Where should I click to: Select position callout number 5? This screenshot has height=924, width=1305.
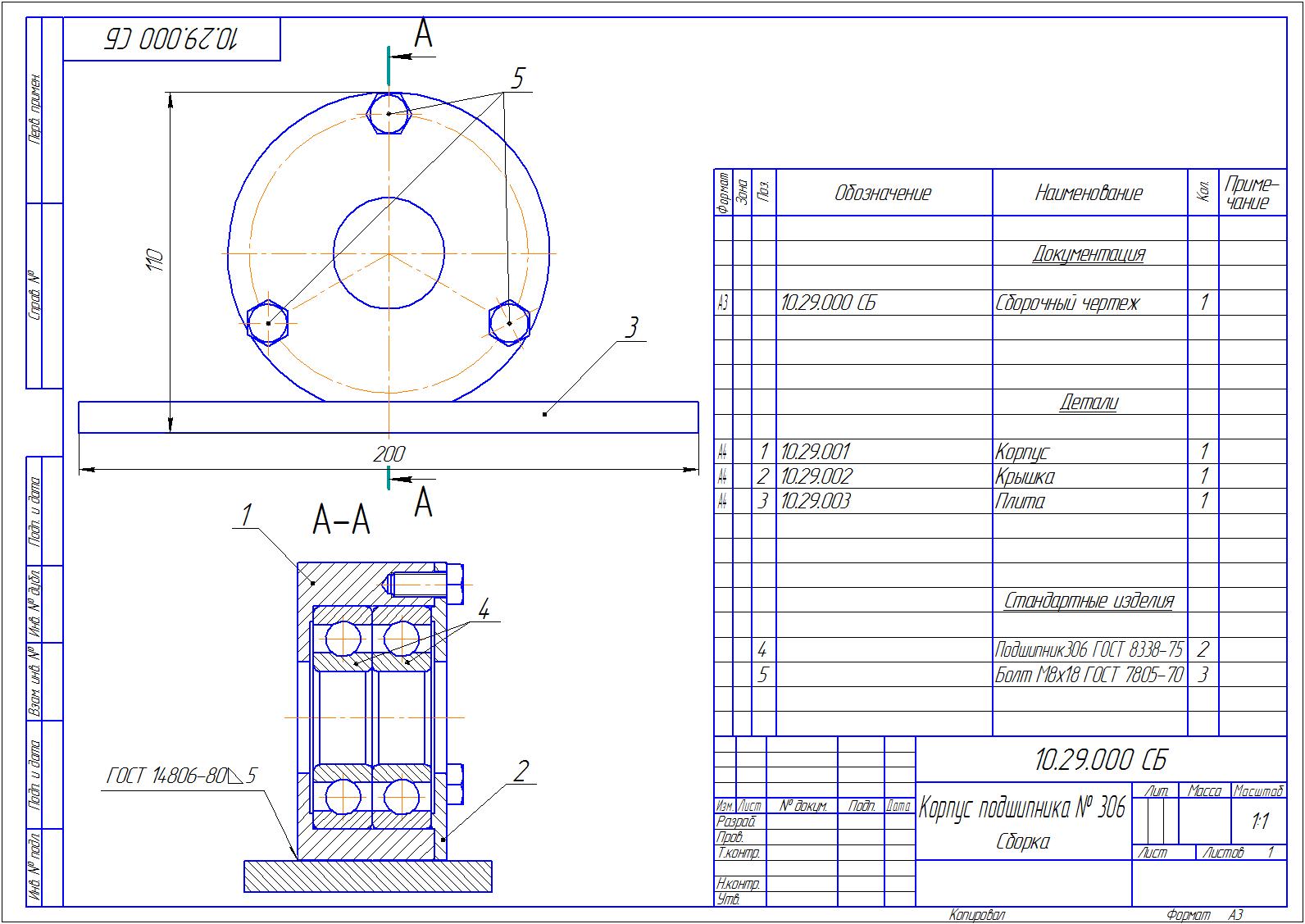pyautogui.click(x=516, y=79)
